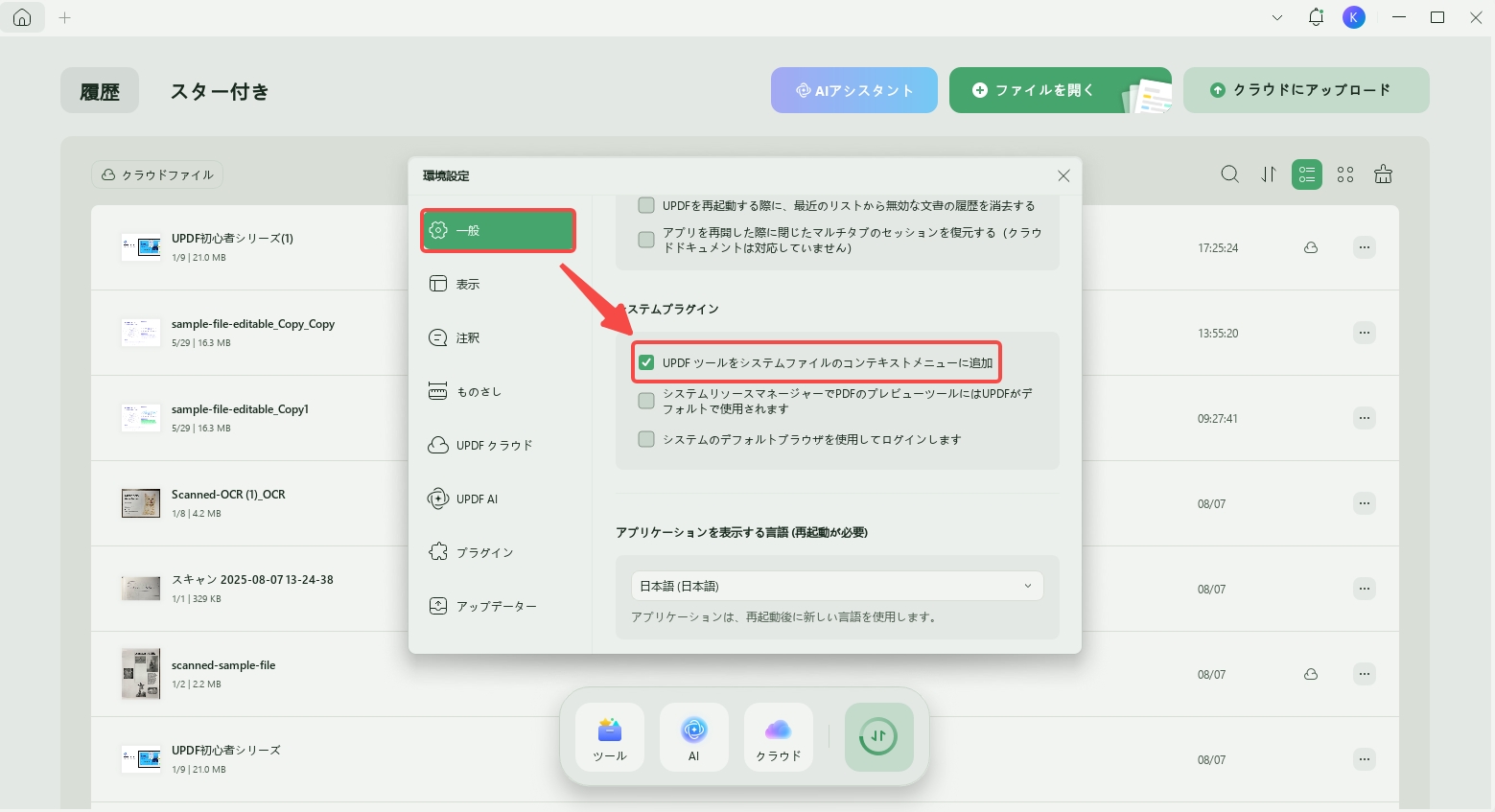The height and width of the screenshot is (812, 1495).
Task: Select file name スキャン 2025-08-07 13-24-38
Action: click(x=252, y=580)
